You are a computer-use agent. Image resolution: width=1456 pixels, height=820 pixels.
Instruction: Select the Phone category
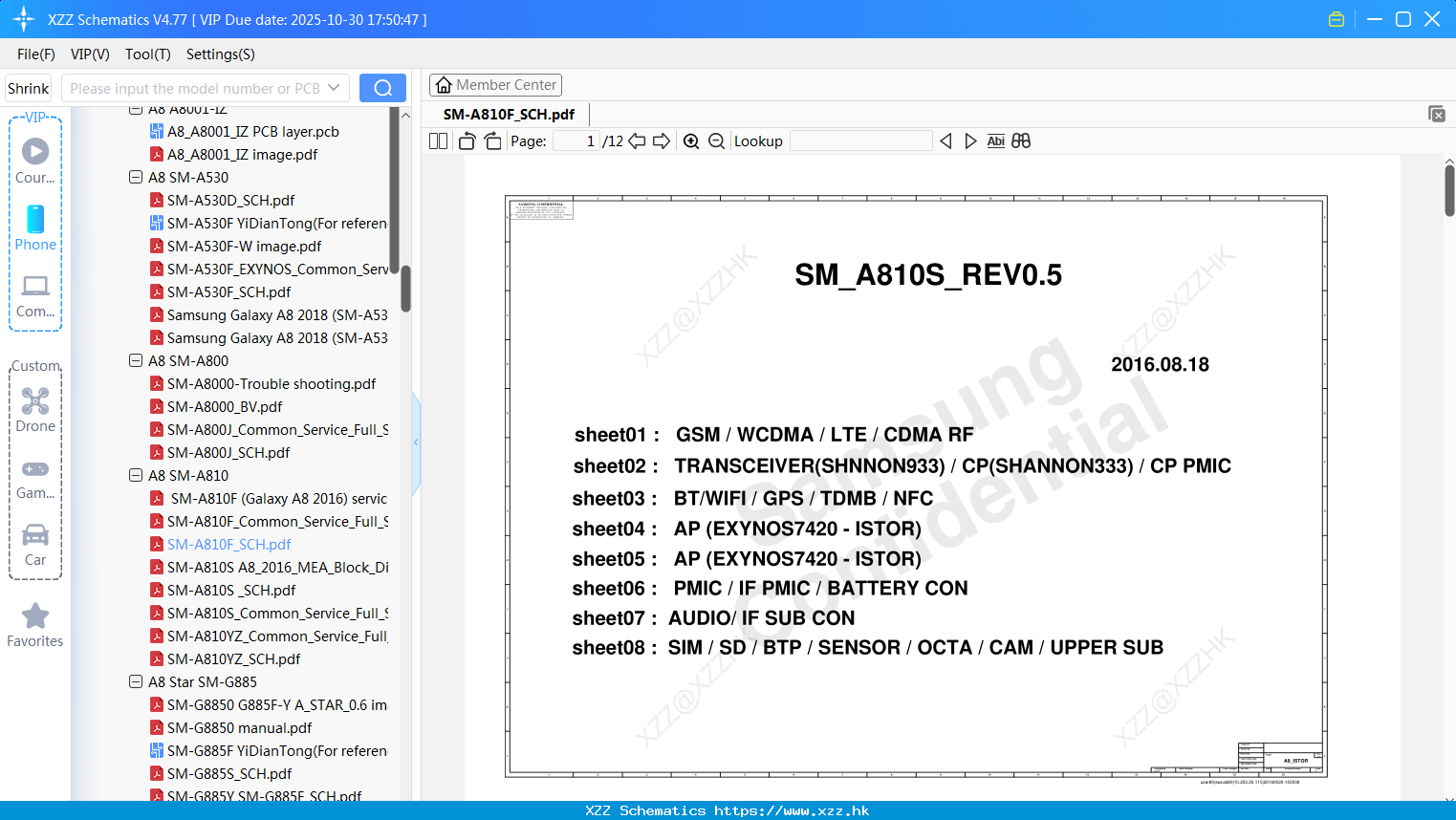35,227
